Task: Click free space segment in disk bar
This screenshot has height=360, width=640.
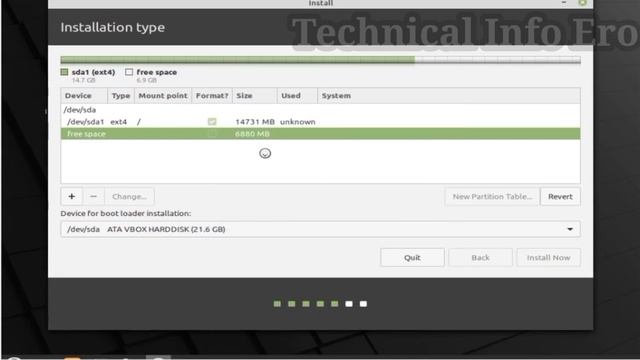Action: 498,60
